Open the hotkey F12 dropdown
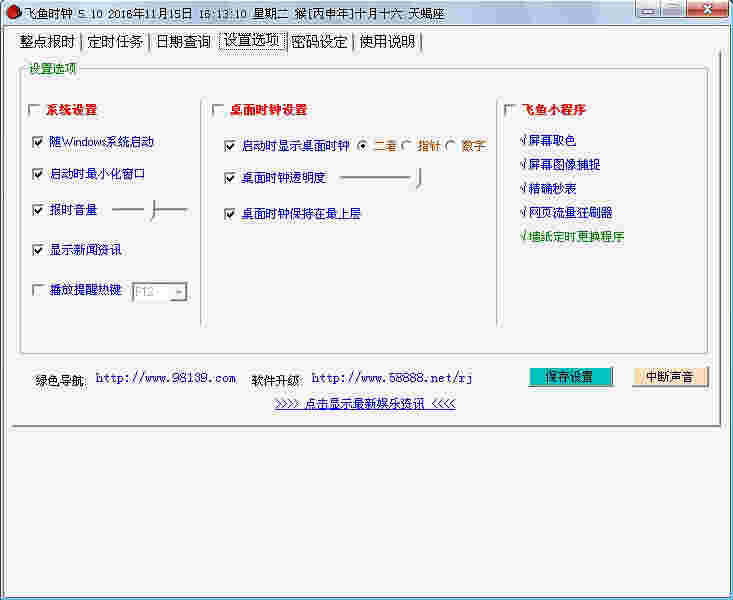 179,292
